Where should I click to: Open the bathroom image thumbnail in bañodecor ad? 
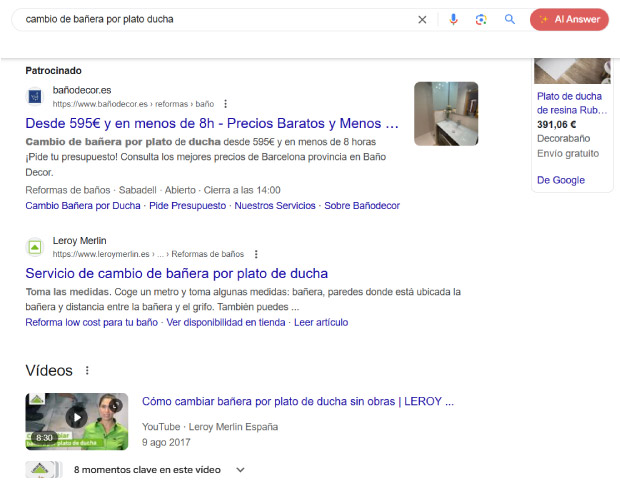click(446, 114)
